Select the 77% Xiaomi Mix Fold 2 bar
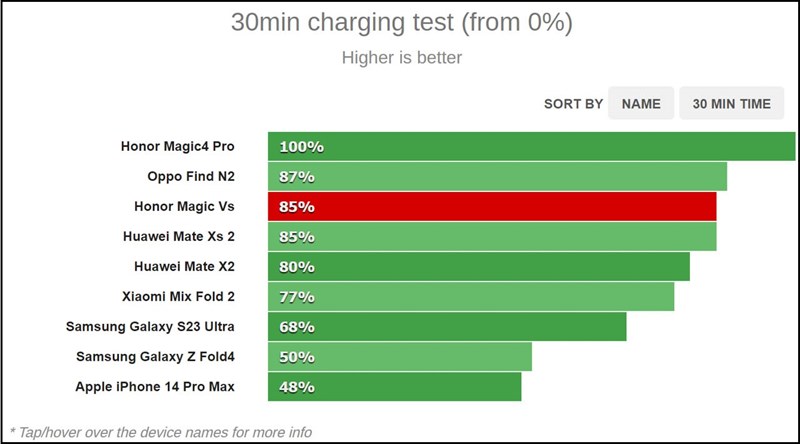This screenshot has width=800, height=444. click(x=471, y=297)
